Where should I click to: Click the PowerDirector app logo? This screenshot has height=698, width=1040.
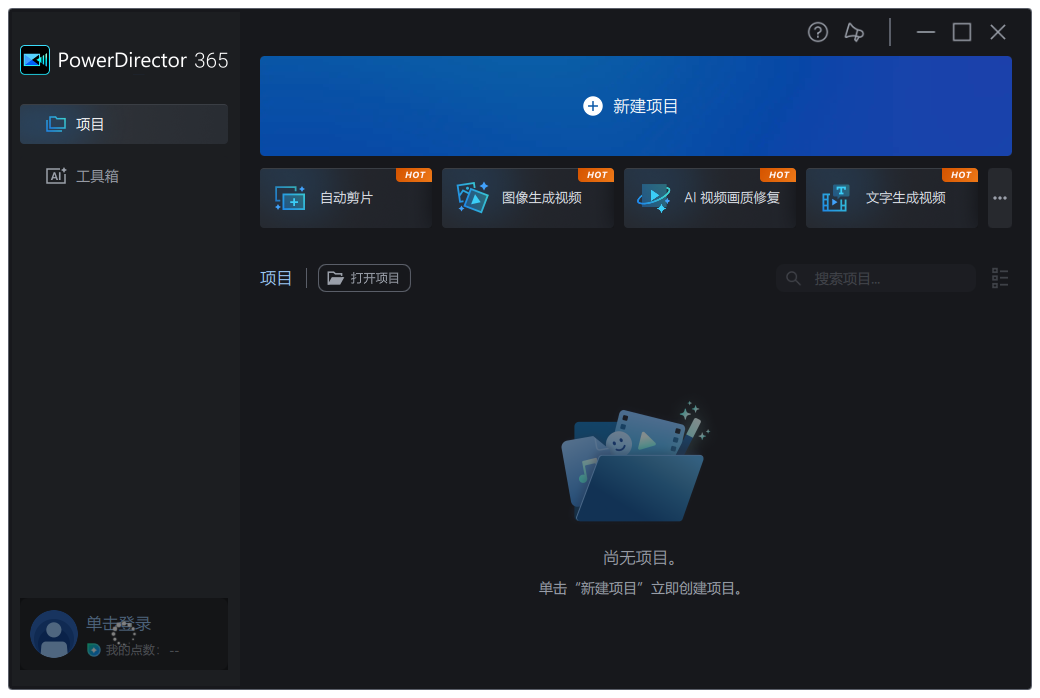[x=35, y=60]
